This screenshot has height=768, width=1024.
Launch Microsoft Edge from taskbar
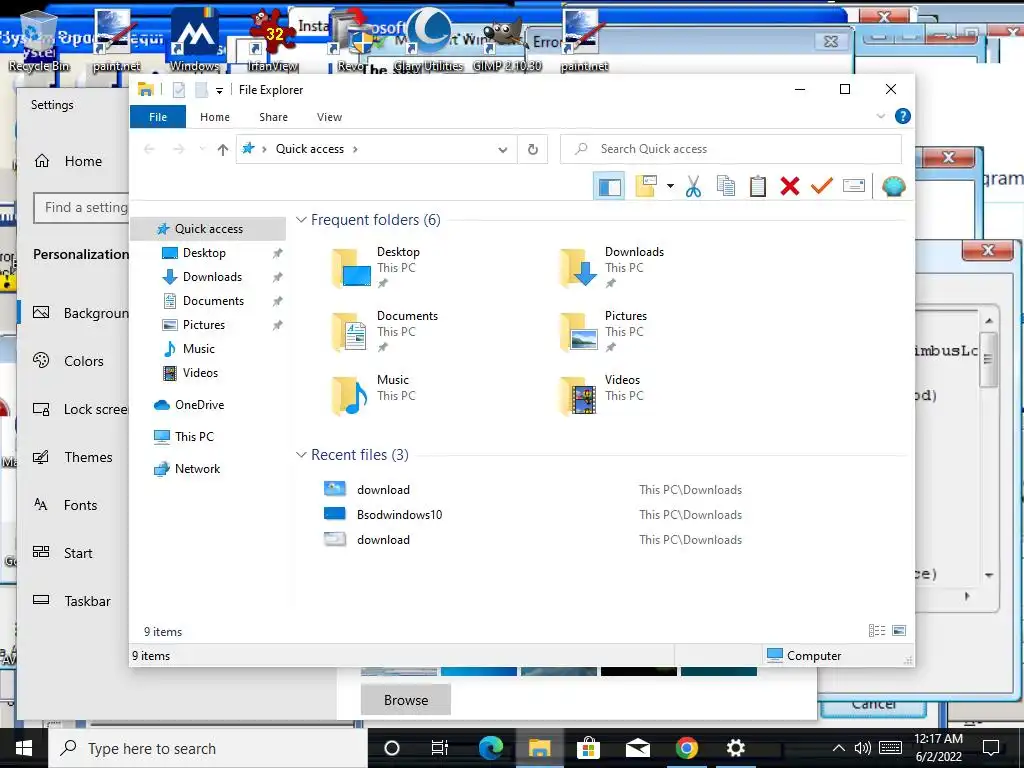(490, 748)
